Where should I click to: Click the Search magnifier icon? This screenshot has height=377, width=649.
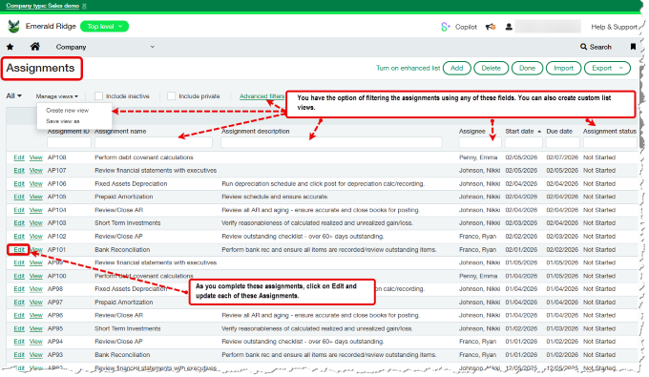(583, 47)
